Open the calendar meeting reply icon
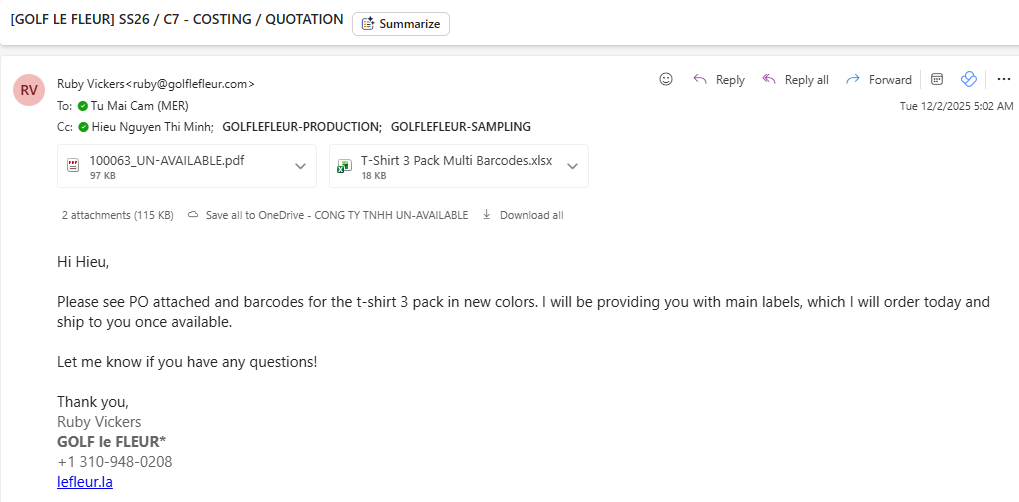The height and width of the screenshot is (502, 1019). pos(937,79)
